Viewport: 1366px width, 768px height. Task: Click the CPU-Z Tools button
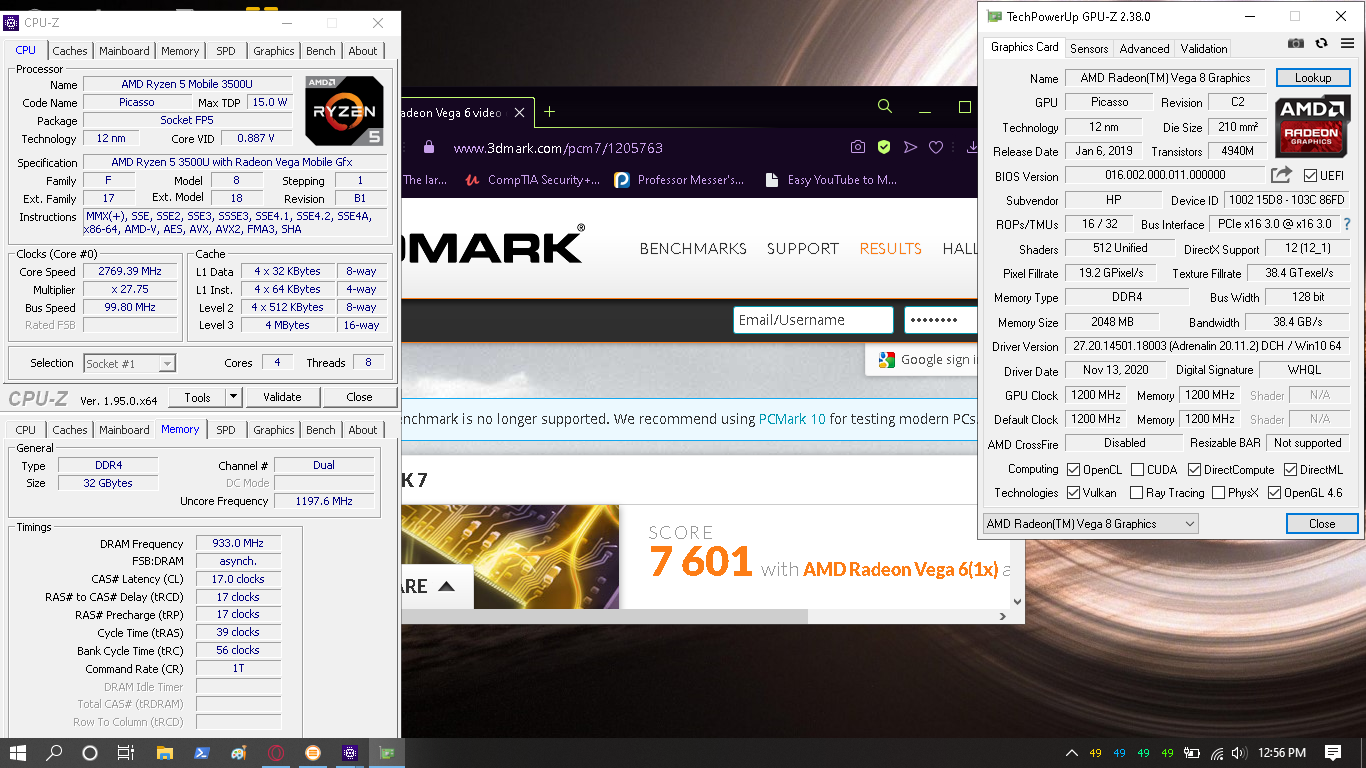point(197,398)
